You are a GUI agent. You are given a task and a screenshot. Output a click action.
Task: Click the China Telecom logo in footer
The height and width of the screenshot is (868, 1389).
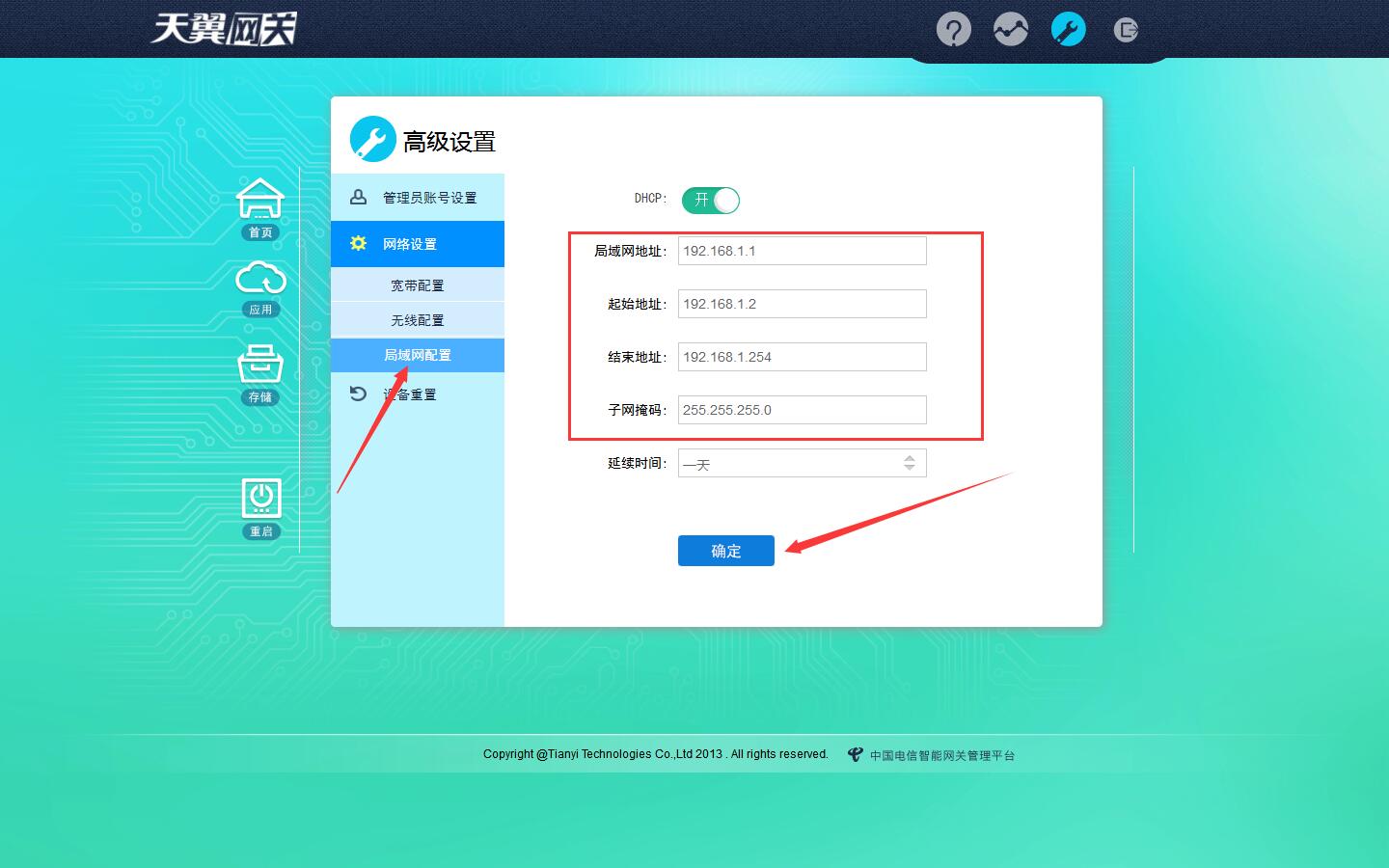click(855, 754)
